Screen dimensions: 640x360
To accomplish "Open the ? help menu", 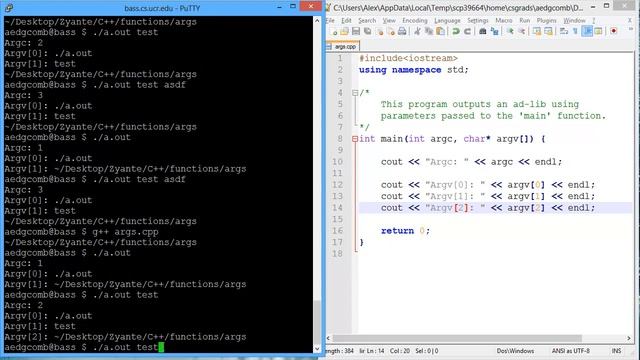I will coord(593,20).
